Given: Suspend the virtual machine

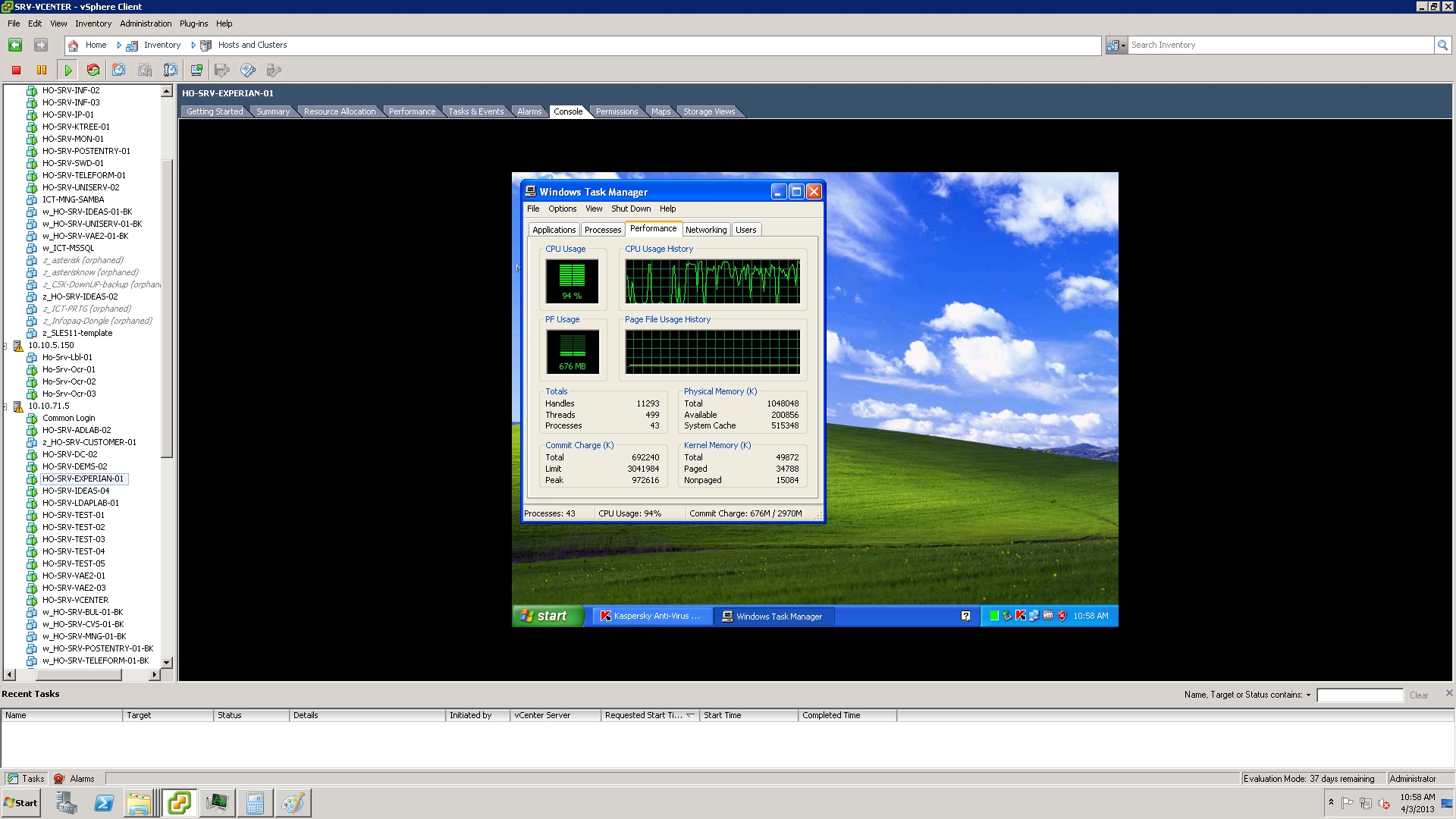Looking at the screenshot, I should (x=42, y=70).
